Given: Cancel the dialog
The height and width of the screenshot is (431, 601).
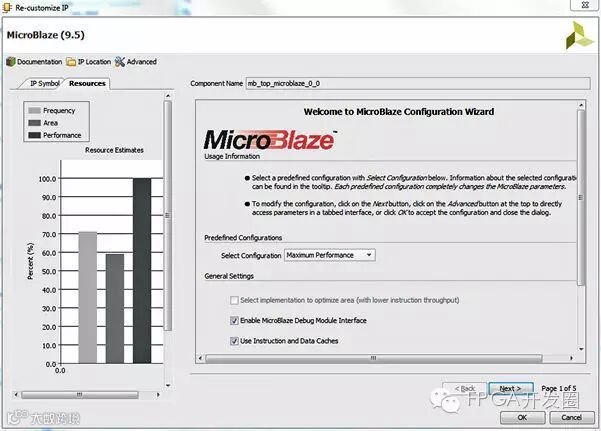Looking at the screenshot, I should [571, 418].
